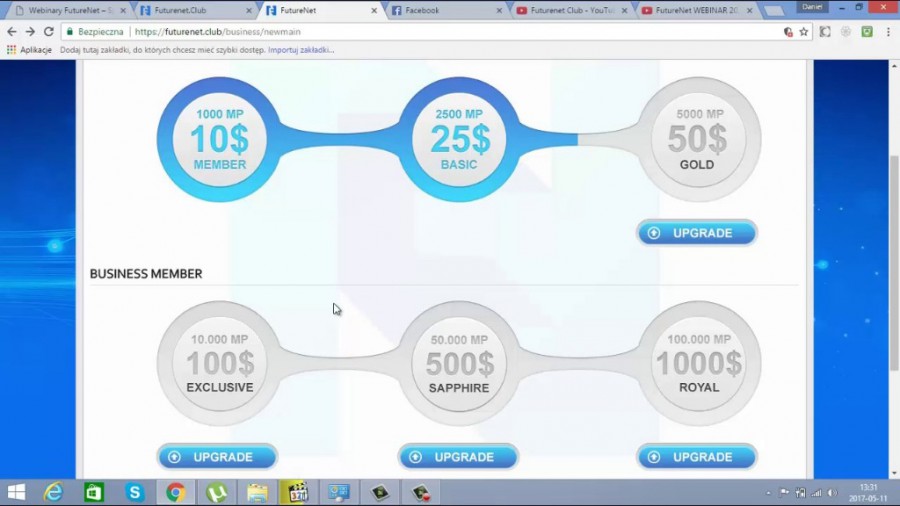Click the blocked content shield icon
Image resolution: width=900 pixels, height=506 pixels.
[x=788, y=32]
